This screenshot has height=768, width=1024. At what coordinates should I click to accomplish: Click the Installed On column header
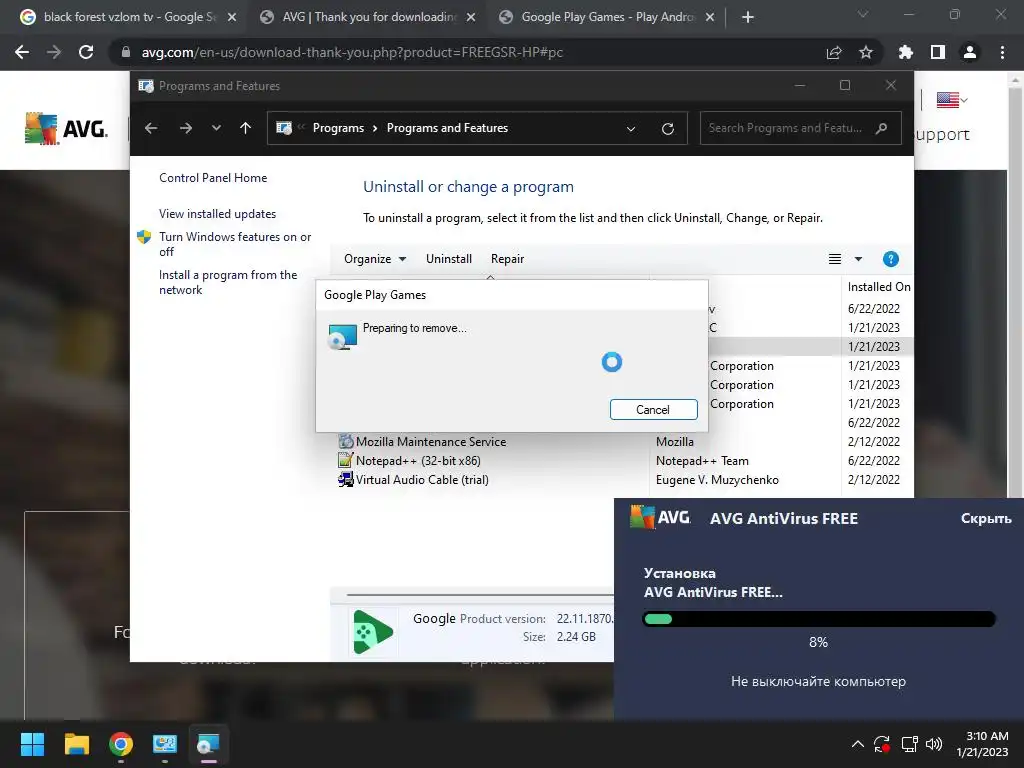click(878, 287)
